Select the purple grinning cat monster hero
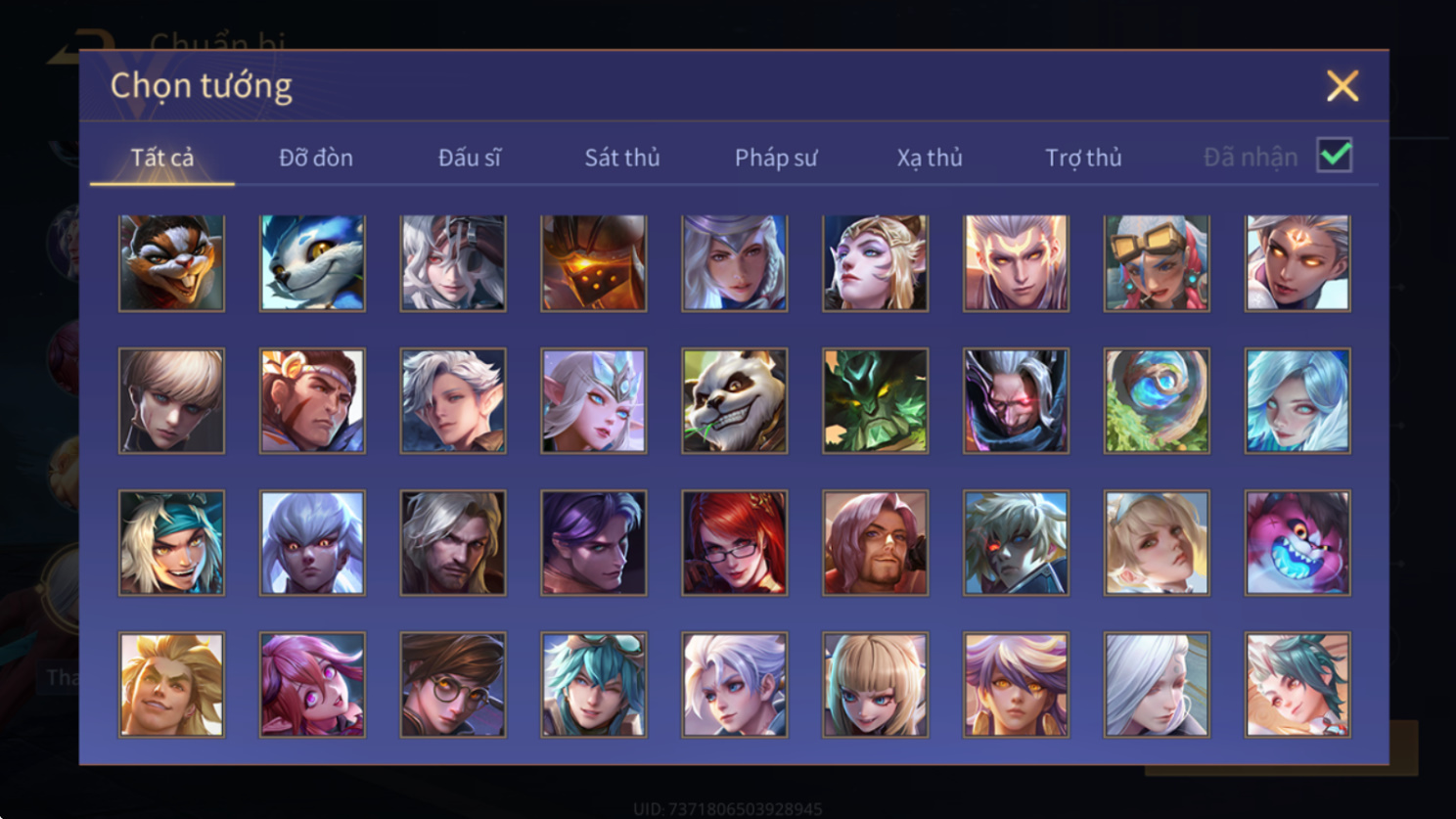The width and height of the screenshot is (1456, 819). [x=1297, y=543]
